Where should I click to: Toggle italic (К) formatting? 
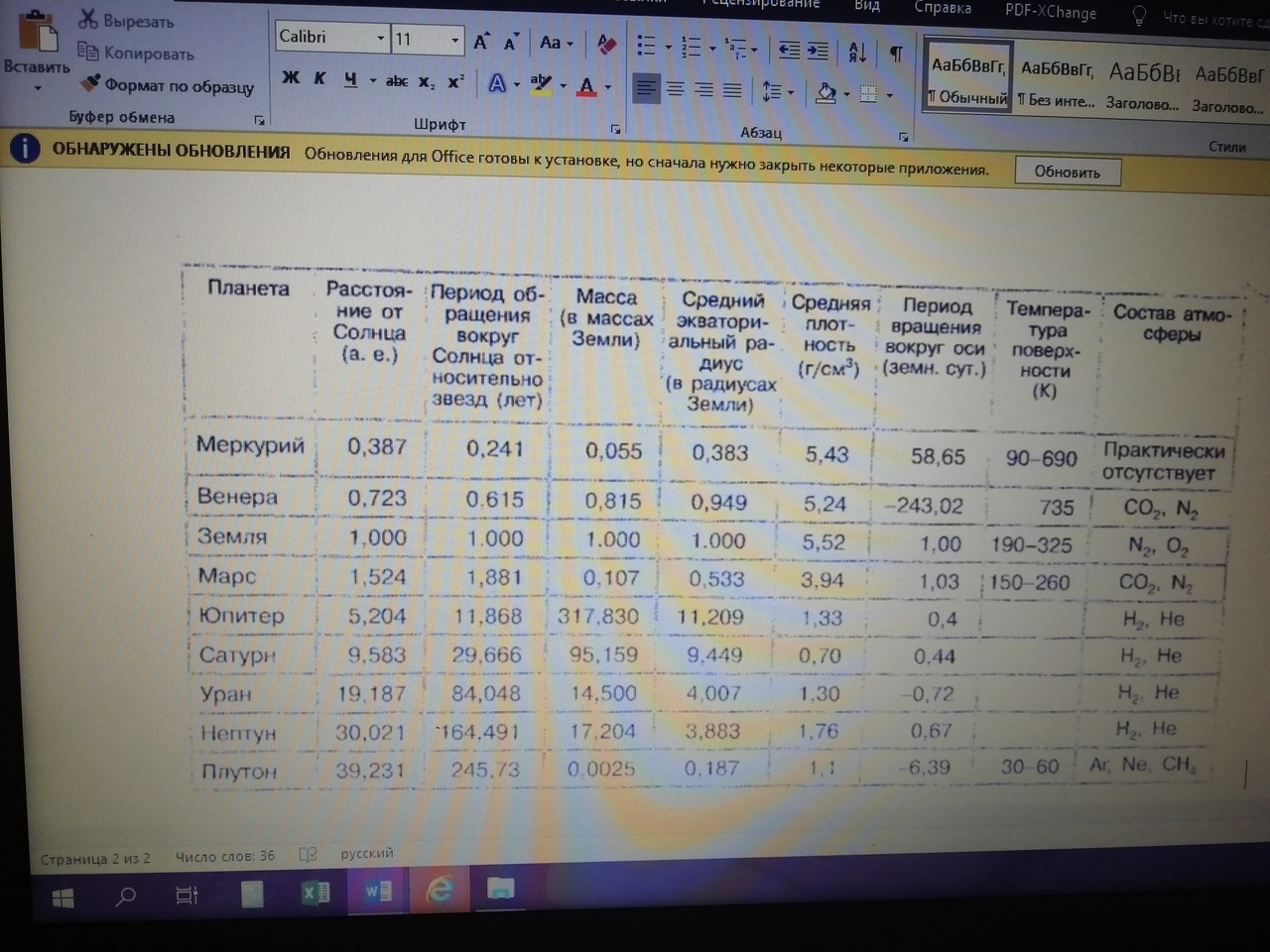click(x=319, y=78)
